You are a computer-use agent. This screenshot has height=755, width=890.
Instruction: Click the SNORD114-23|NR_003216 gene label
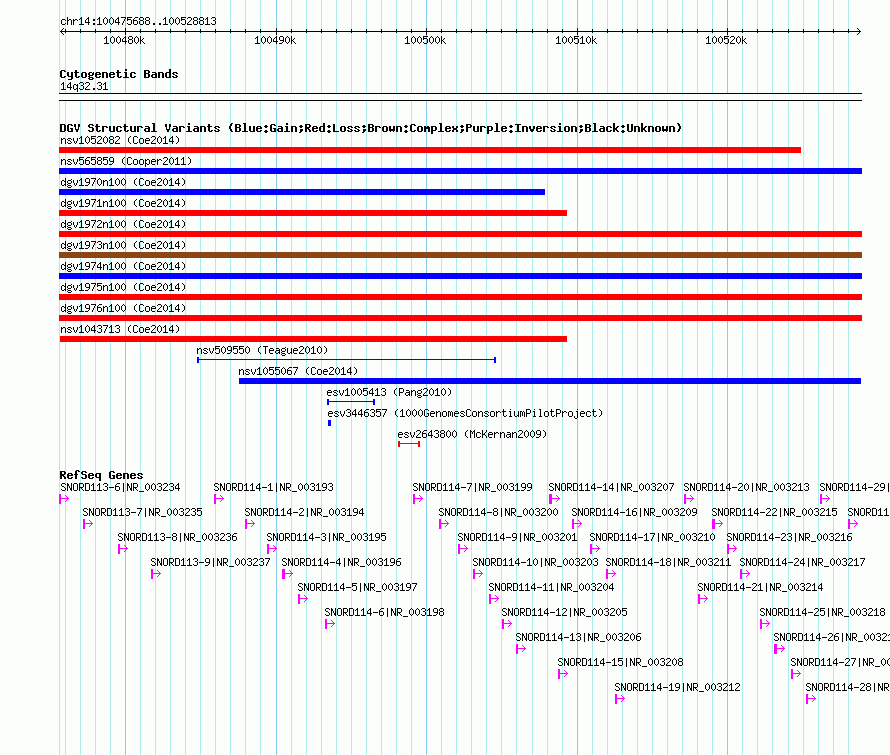click(790, 537)
